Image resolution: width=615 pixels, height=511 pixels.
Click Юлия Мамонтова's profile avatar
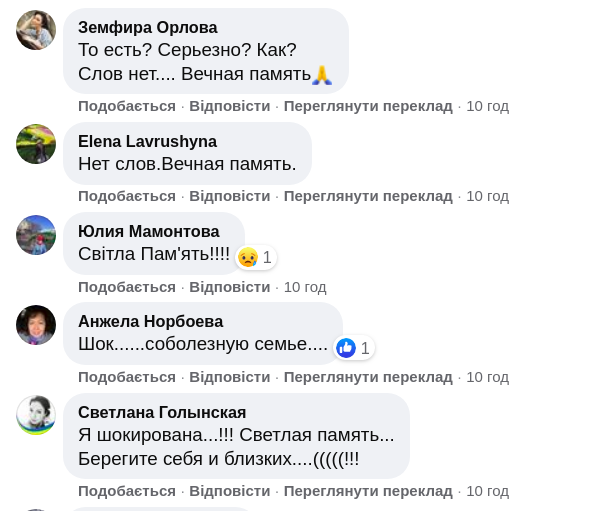pos(36,235)
